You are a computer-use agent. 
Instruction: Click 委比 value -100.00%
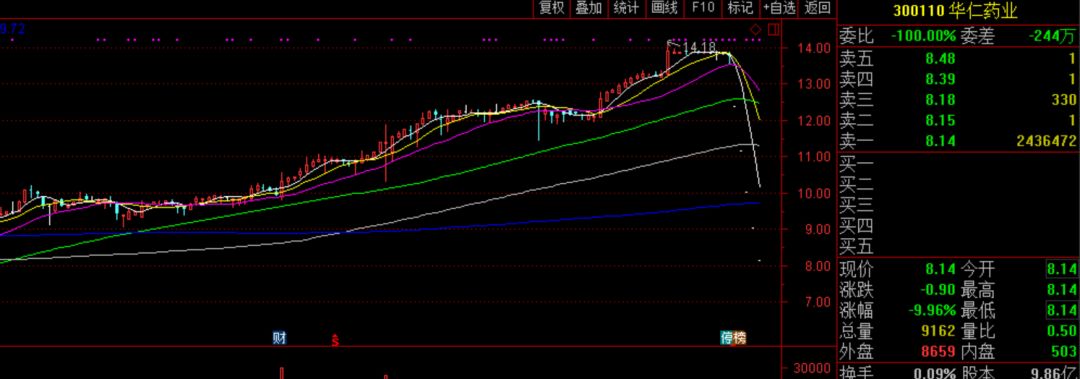pos(924,36)
